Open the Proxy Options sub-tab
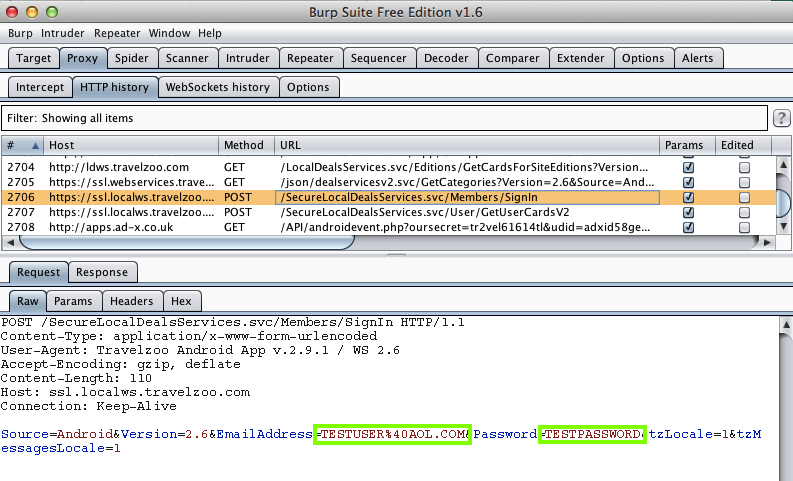The height and width of the screenshot is (481, 793). pyautogui.click(x=308, y=87)
